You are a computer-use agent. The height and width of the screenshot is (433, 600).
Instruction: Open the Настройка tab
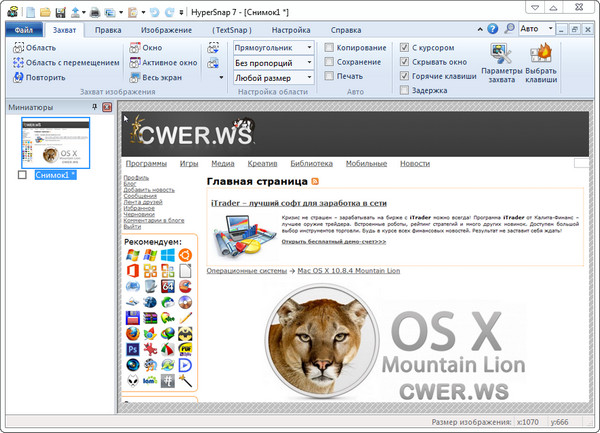point(291,30)
